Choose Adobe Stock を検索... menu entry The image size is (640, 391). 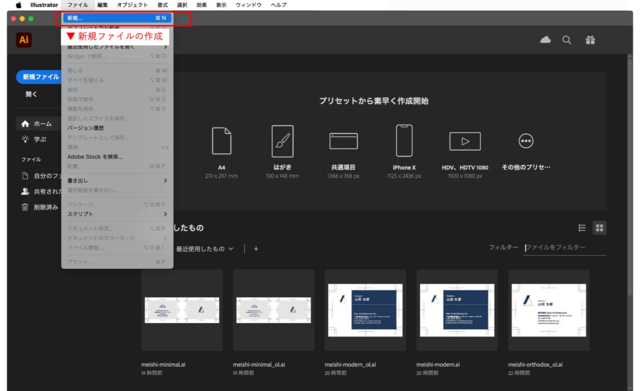[117, 157]
